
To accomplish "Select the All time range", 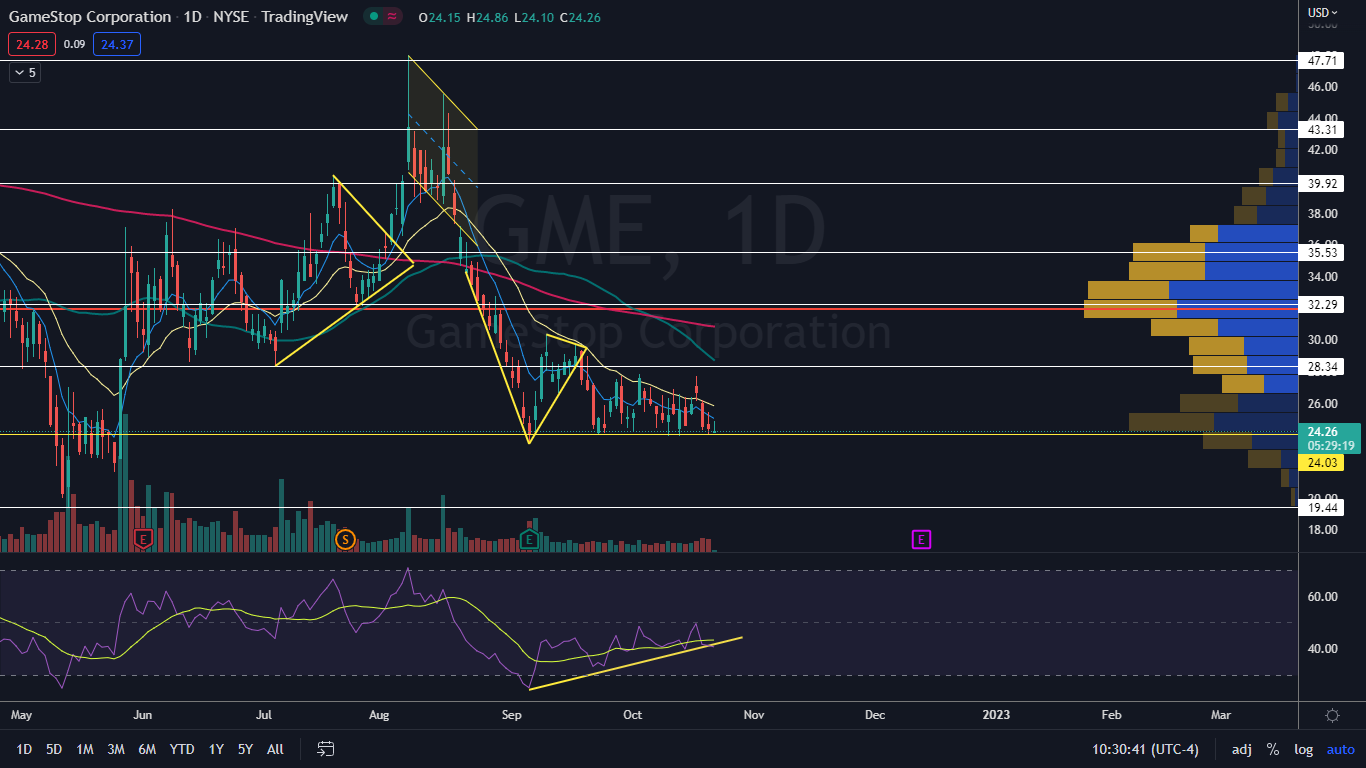I will (275, 749).
